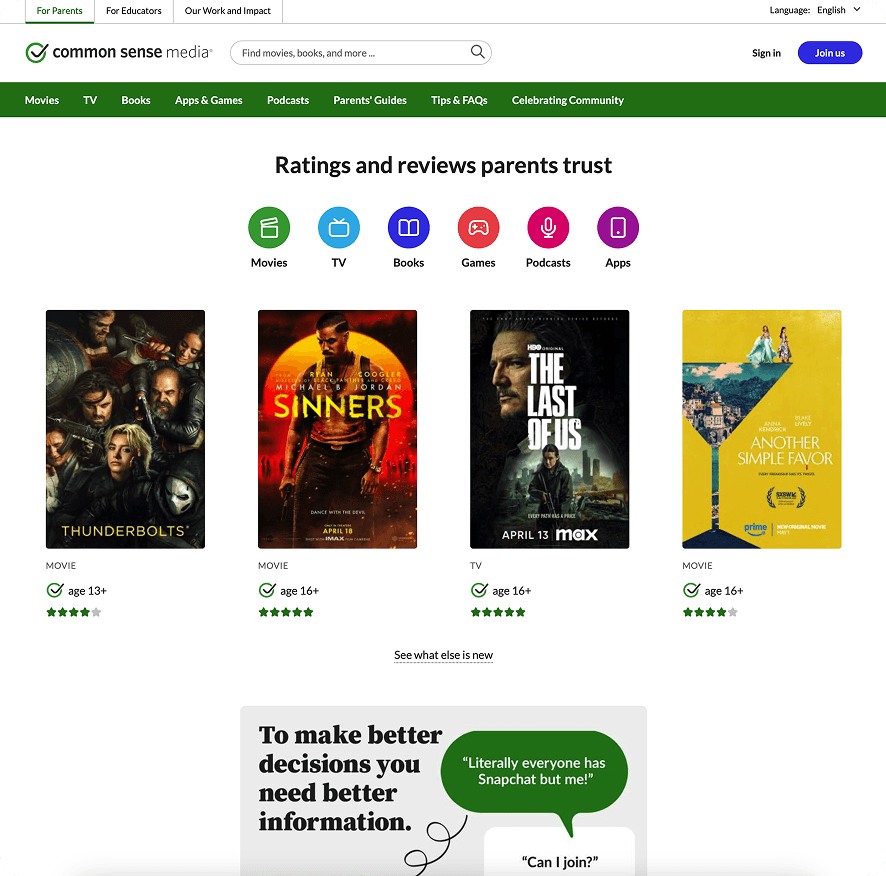
Task: Click the magnifying glass search icon
Action: point(477,52)
